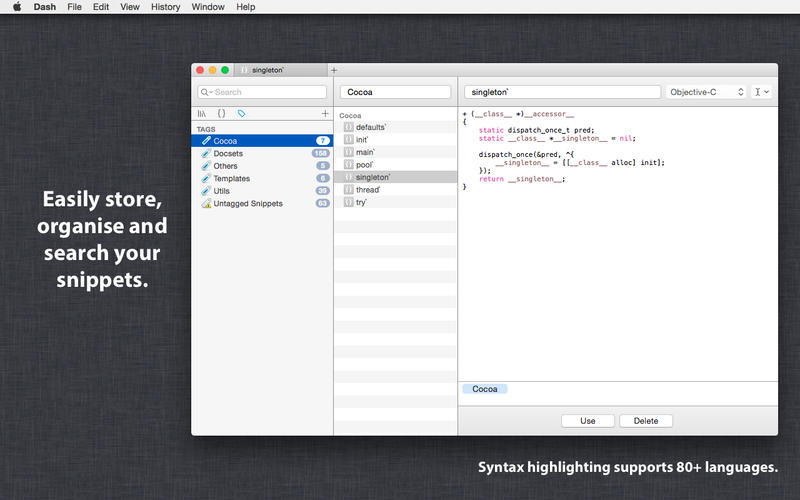Open the Window menu

(x=208, y=7)
